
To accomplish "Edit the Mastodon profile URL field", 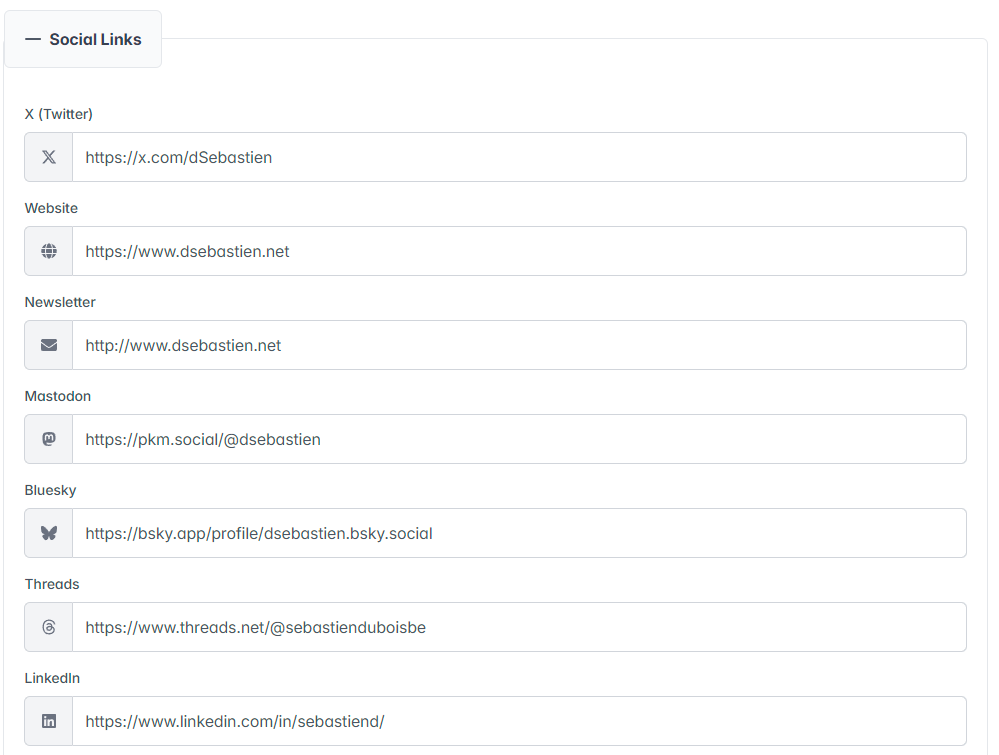I will (518, 439).
